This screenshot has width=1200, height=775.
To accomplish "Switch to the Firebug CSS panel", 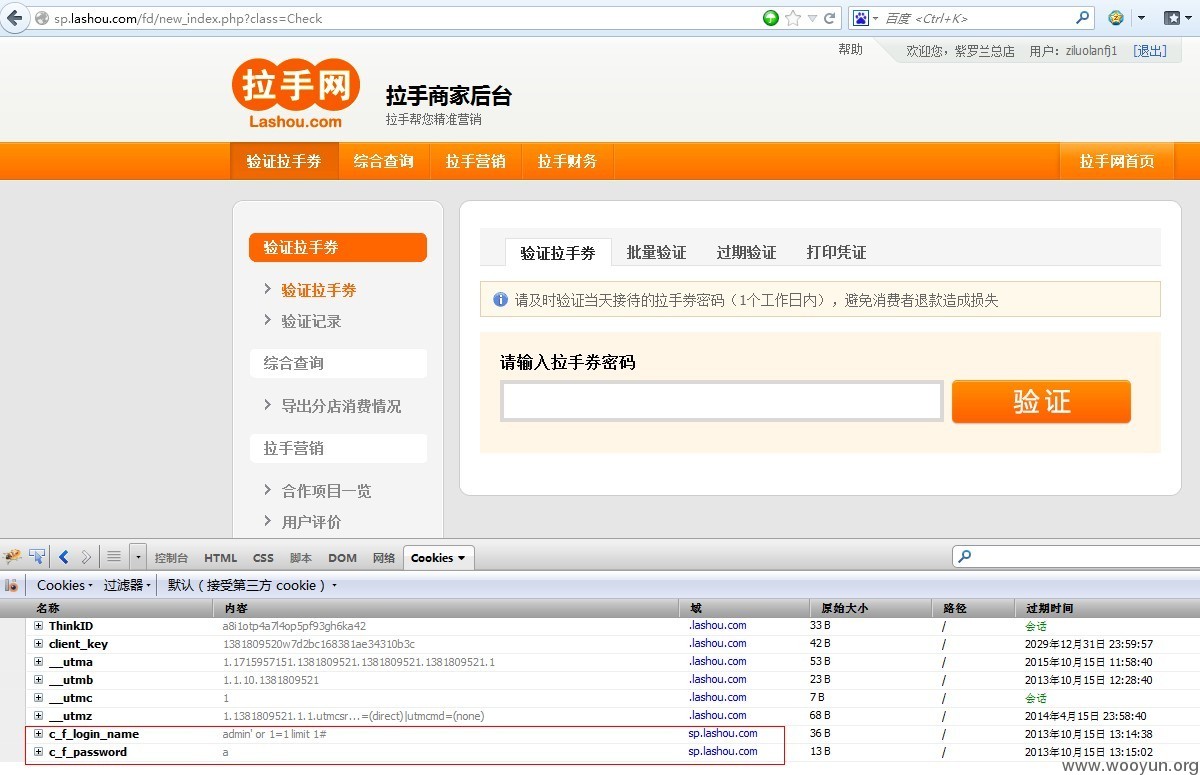I will click(x=263, y=558).
